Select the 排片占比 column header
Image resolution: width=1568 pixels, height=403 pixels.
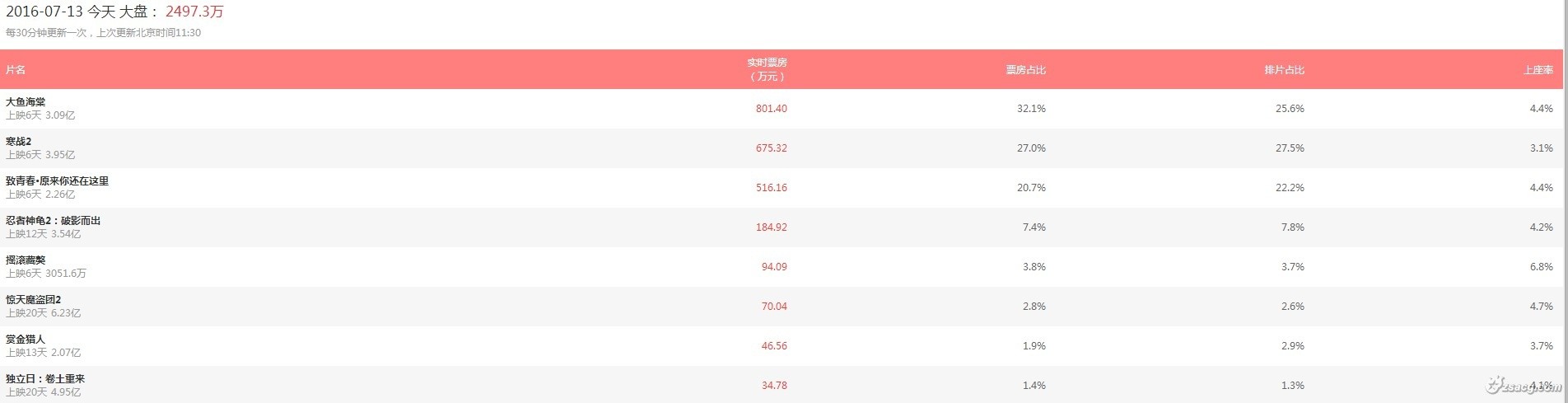pyautogui.click(x=1284, y=70)
